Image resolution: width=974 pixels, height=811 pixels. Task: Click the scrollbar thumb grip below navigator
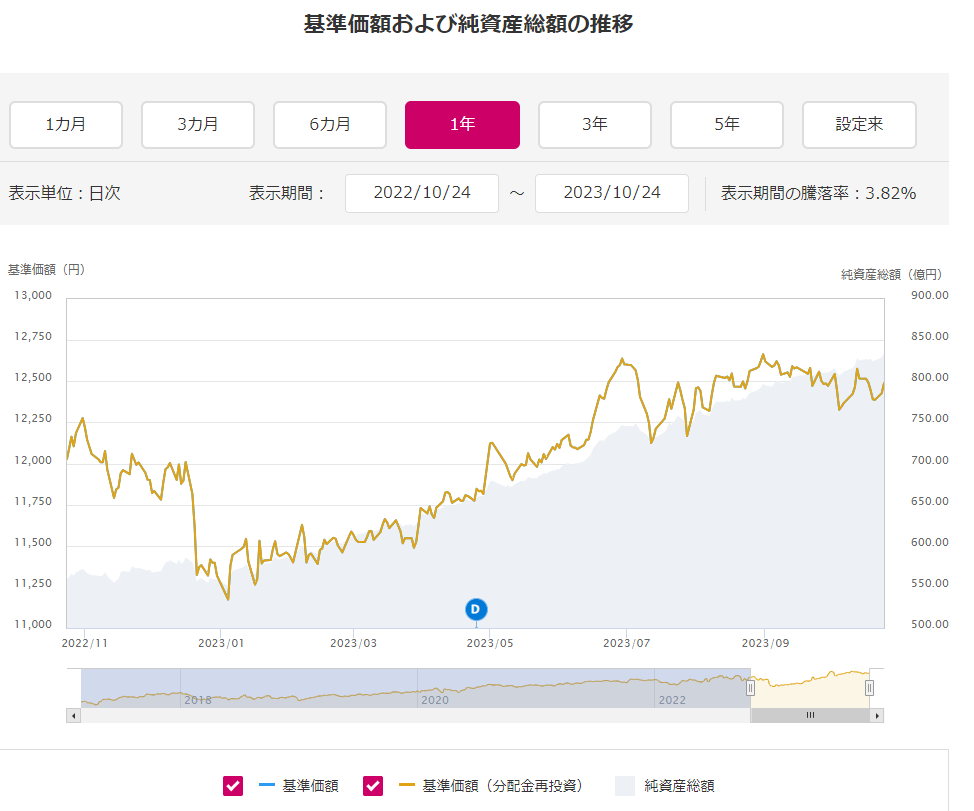(810, 715)
